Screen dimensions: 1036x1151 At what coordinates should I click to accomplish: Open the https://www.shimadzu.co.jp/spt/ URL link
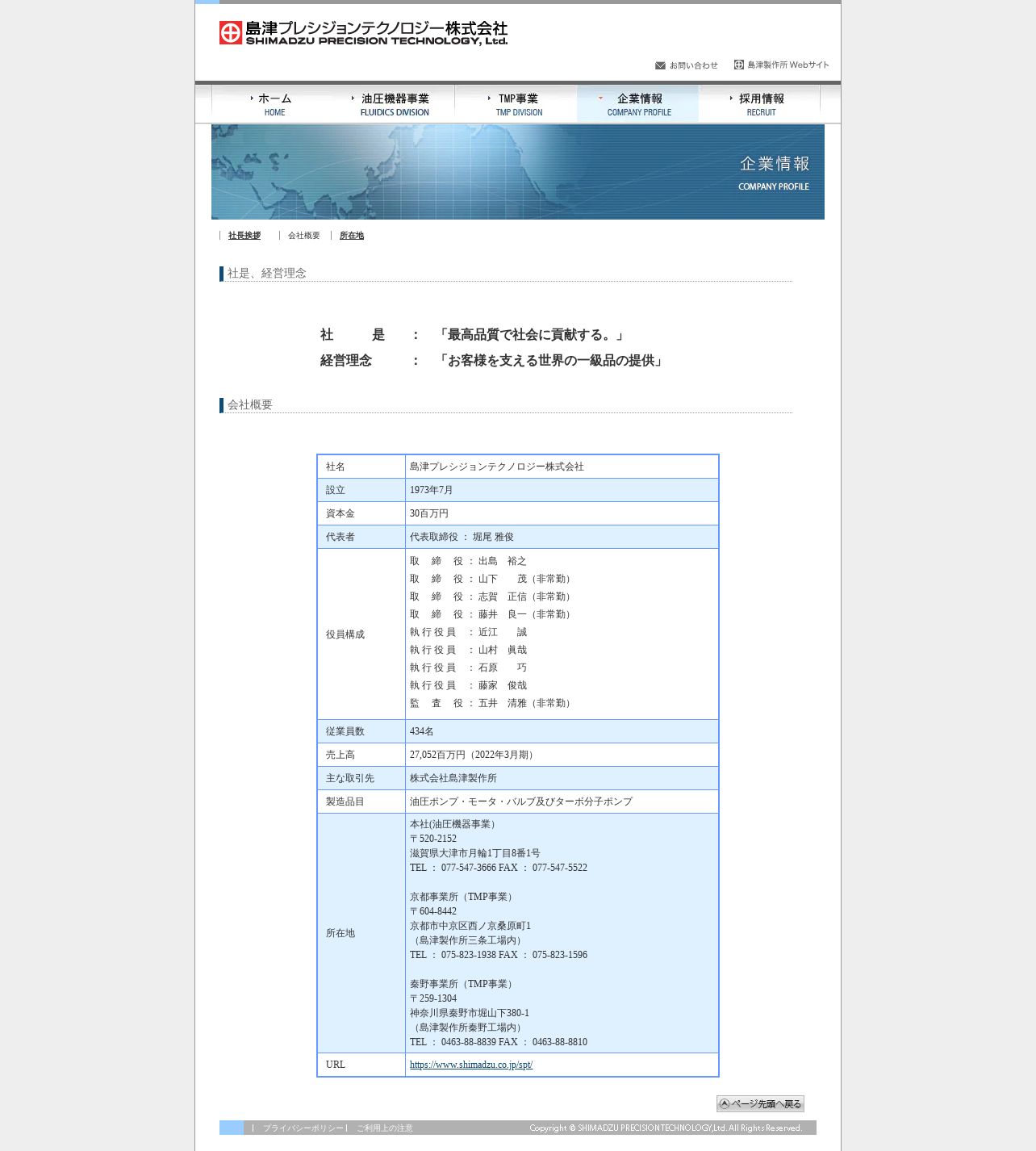[x=471, y=1065]
